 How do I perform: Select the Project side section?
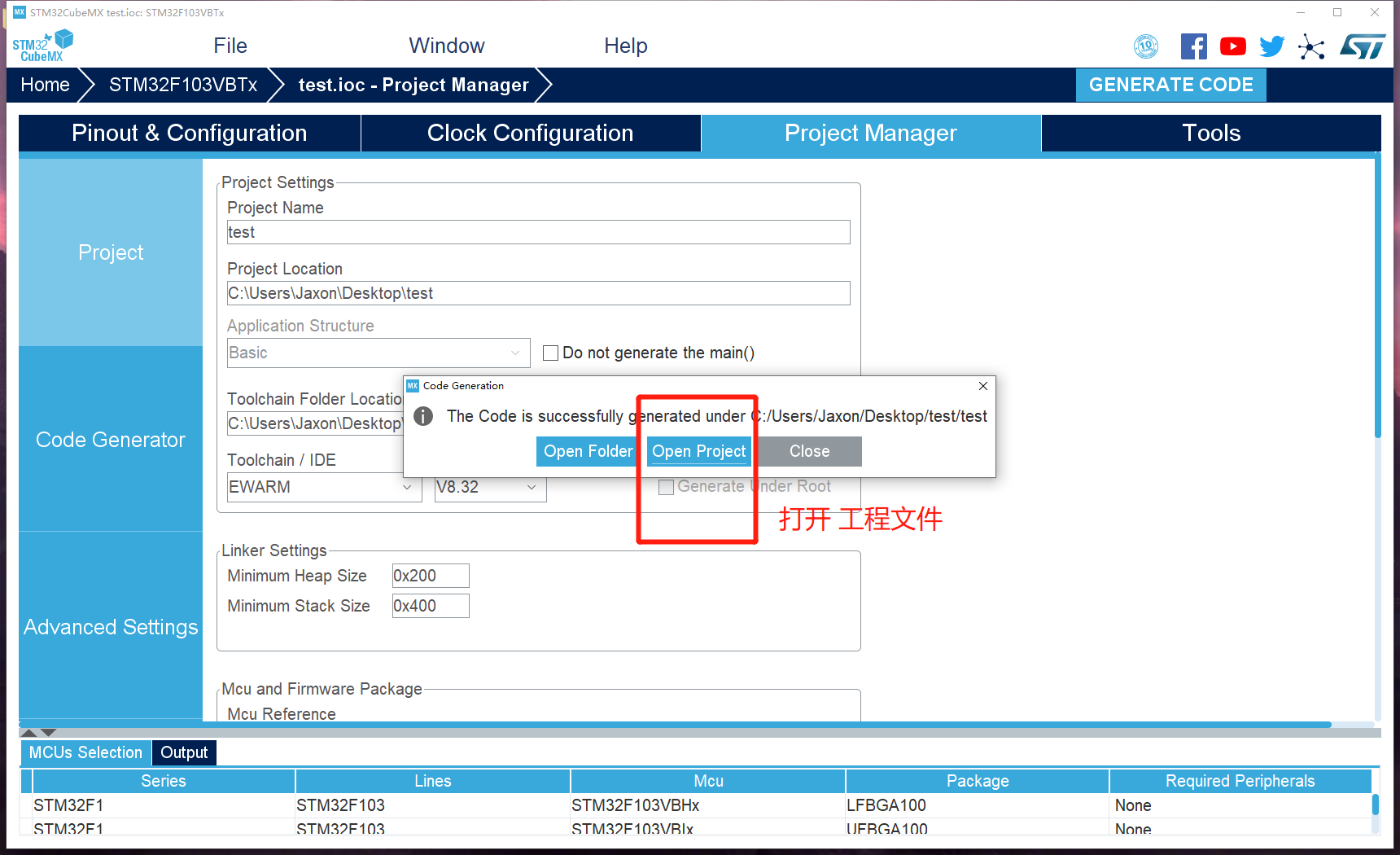111,252
